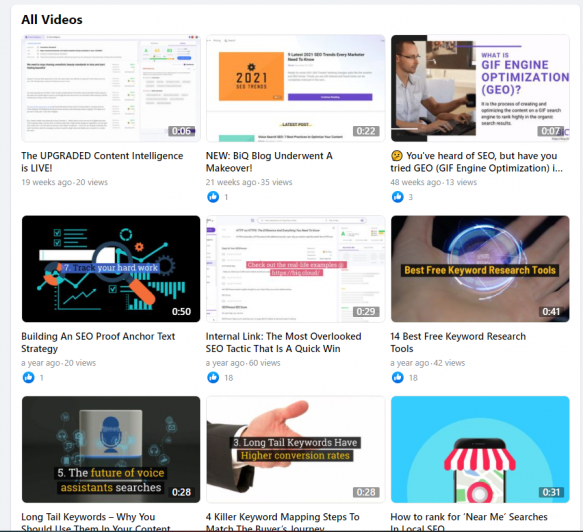Screen dimensions: 583x532
Task: Open the Track your hard work thumbnail
Action: [x=111, y=269]
